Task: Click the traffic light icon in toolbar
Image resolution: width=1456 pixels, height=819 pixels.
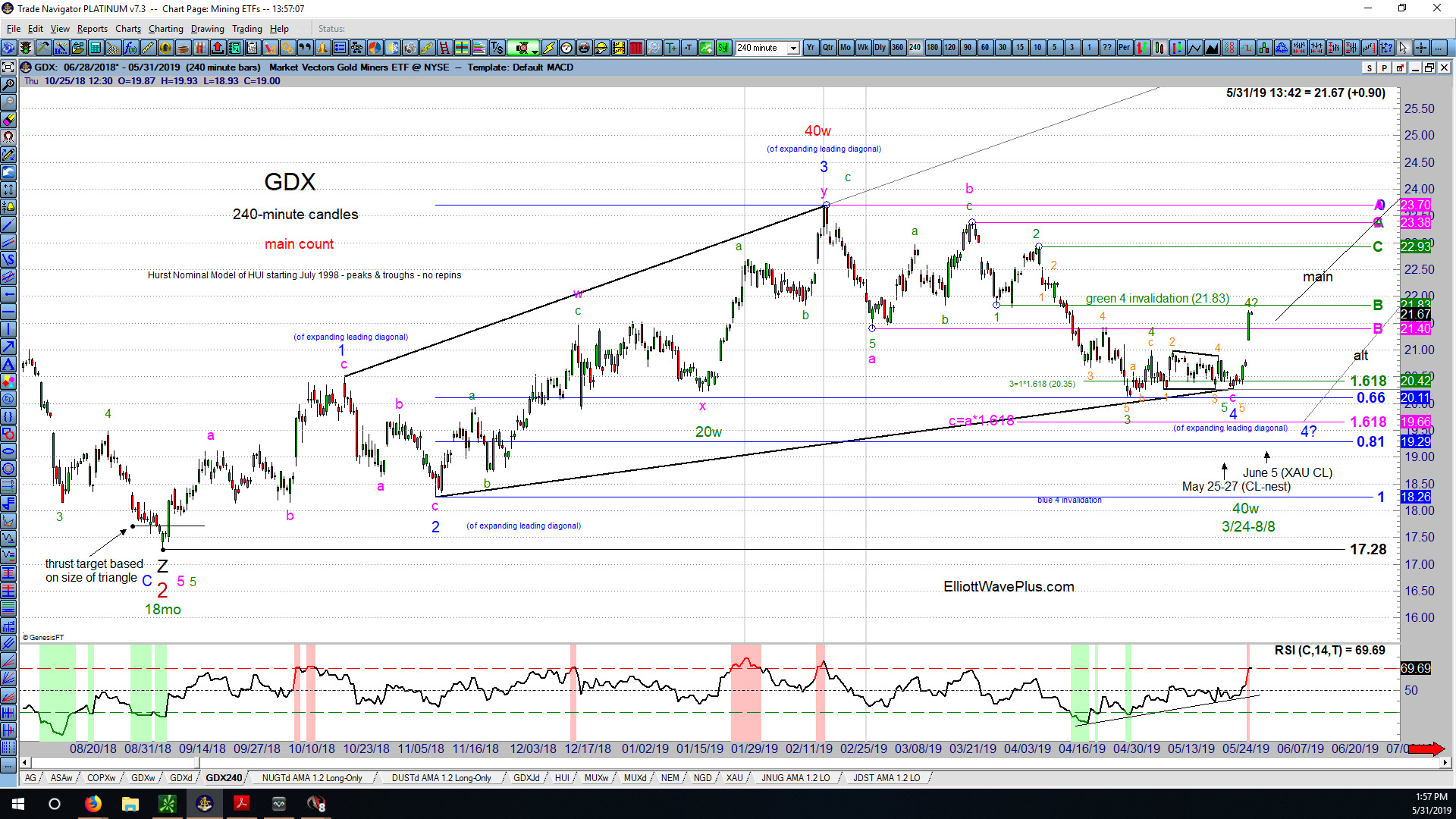Action: tap(26, 48)
